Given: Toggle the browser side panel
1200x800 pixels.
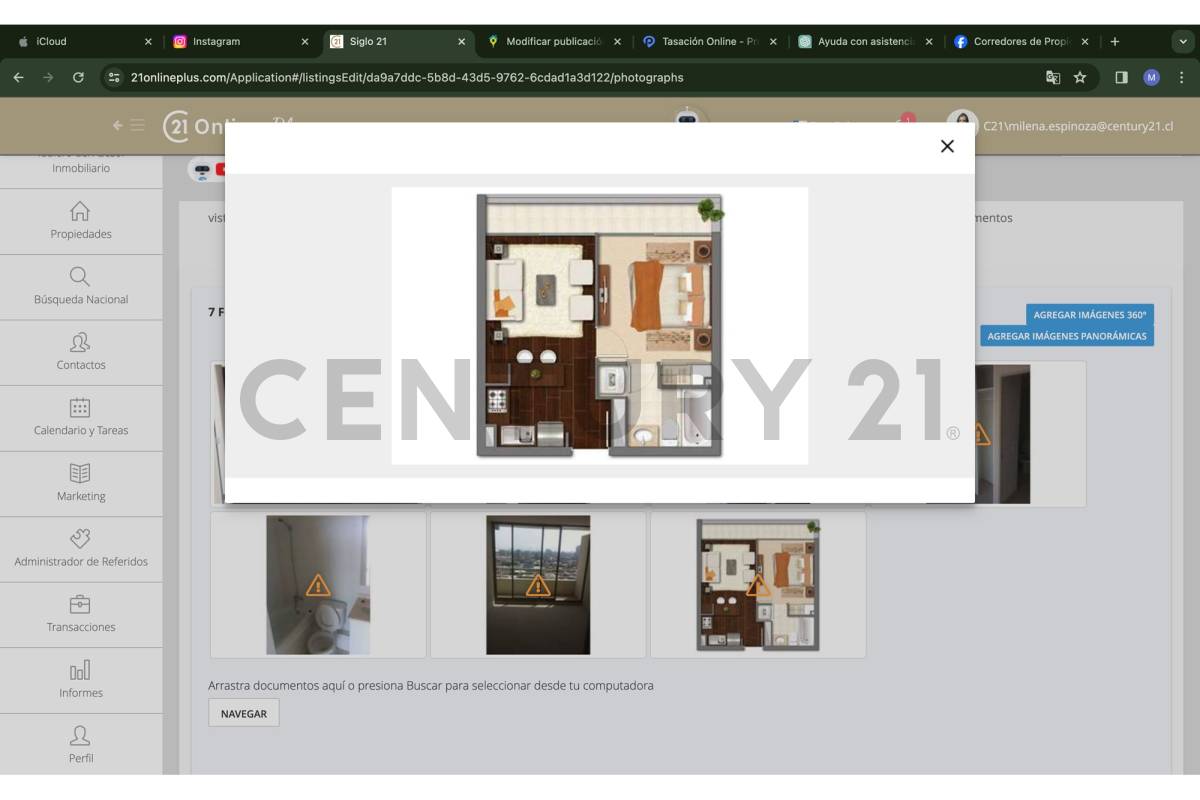Looking at the screenshot, I should (1121, 77).
